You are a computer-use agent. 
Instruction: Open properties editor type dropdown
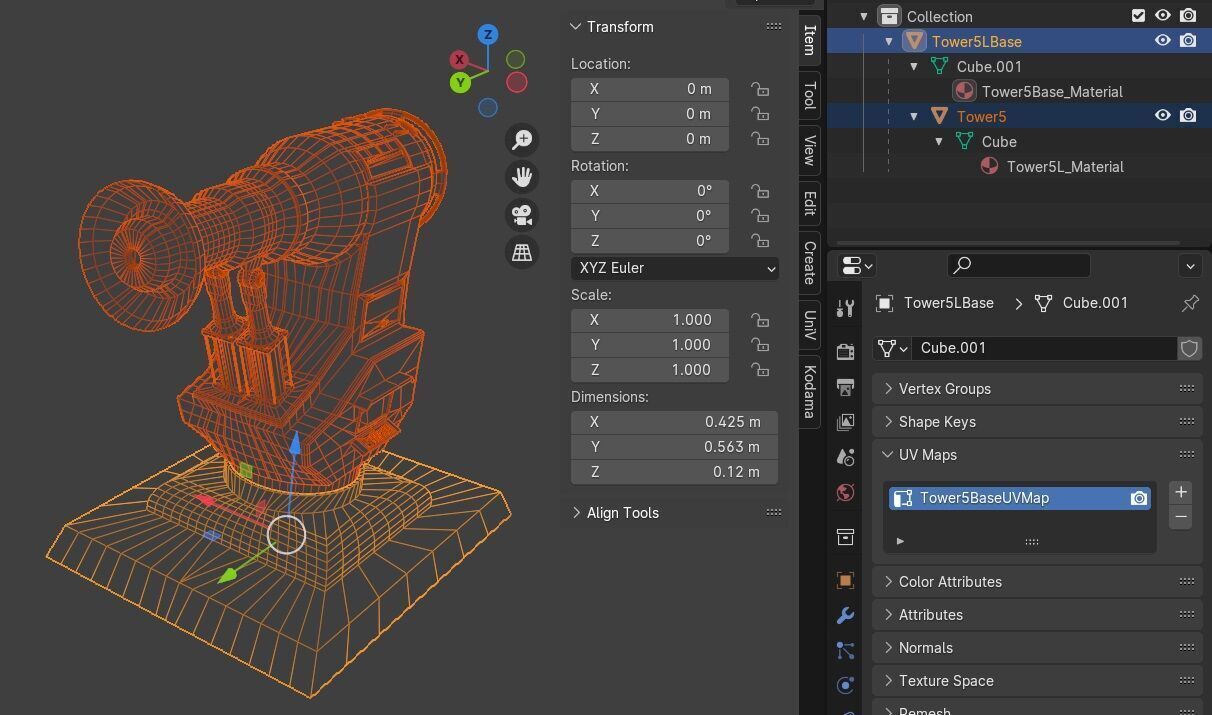pos(858,266)
